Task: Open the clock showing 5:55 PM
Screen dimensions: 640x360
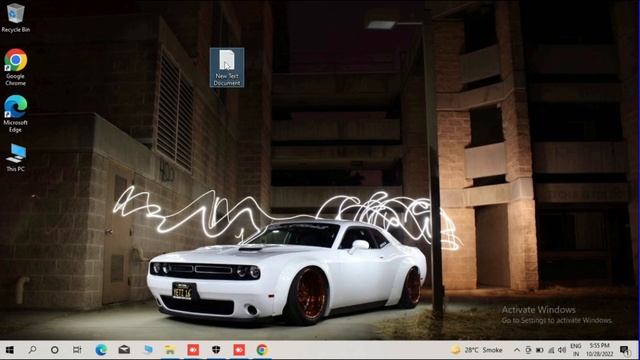Action: point(600,350)
